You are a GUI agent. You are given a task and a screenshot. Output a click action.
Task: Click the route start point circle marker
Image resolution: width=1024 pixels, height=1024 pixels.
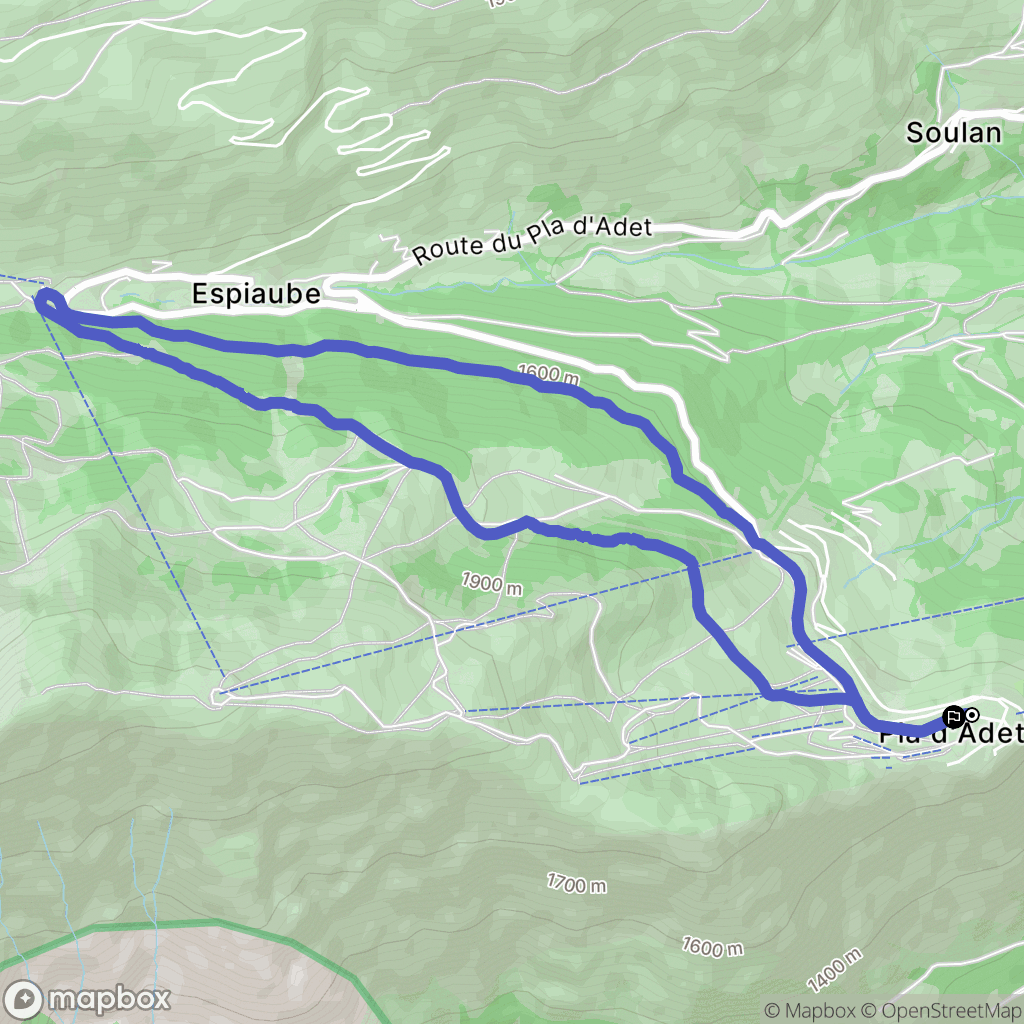pos(972,715)
